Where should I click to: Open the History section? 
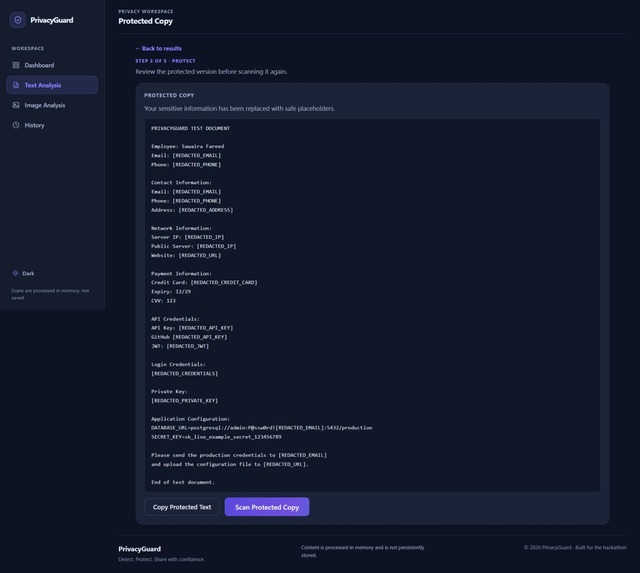52,125
